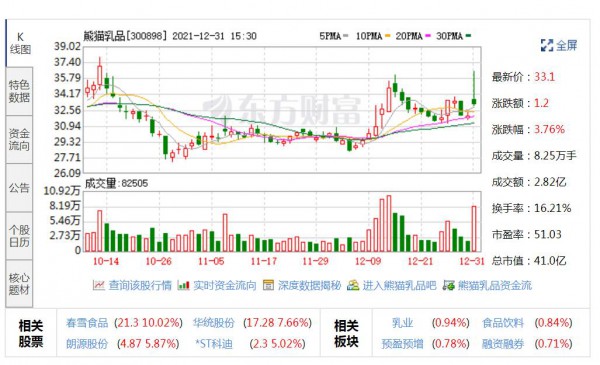Click the 朗源股份 quote (4.87 5.87%)
Viewport: 600px width, 365px height.
point(148,344)
